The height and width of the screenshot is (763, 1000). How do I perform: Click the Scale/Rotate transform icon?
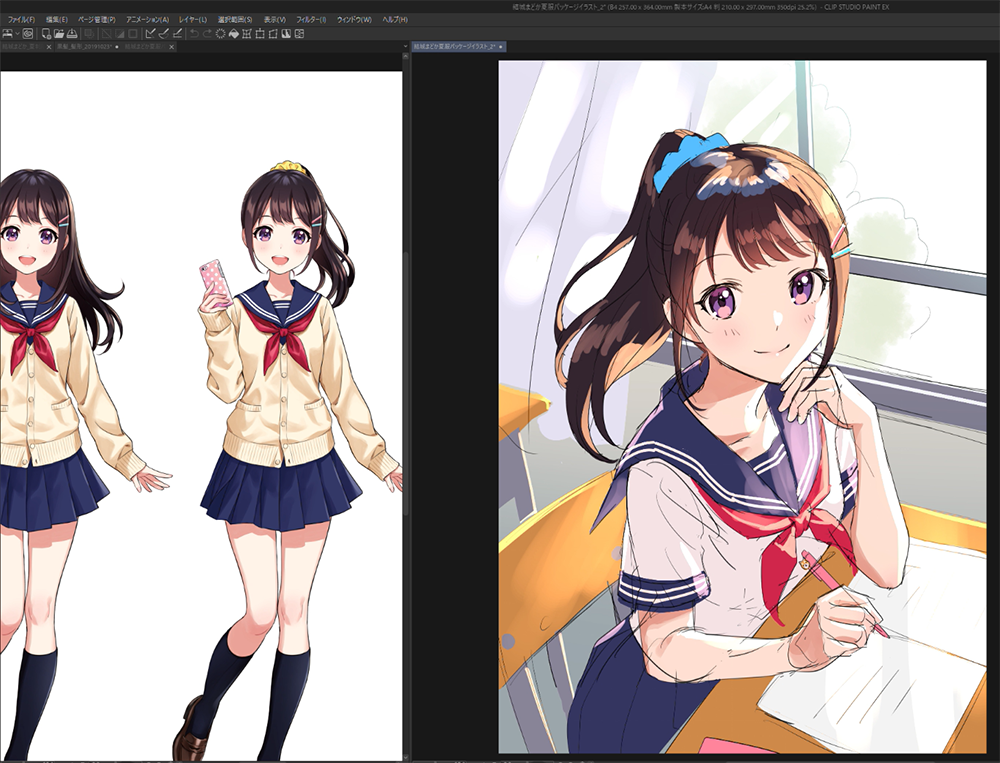coord(247,33)
